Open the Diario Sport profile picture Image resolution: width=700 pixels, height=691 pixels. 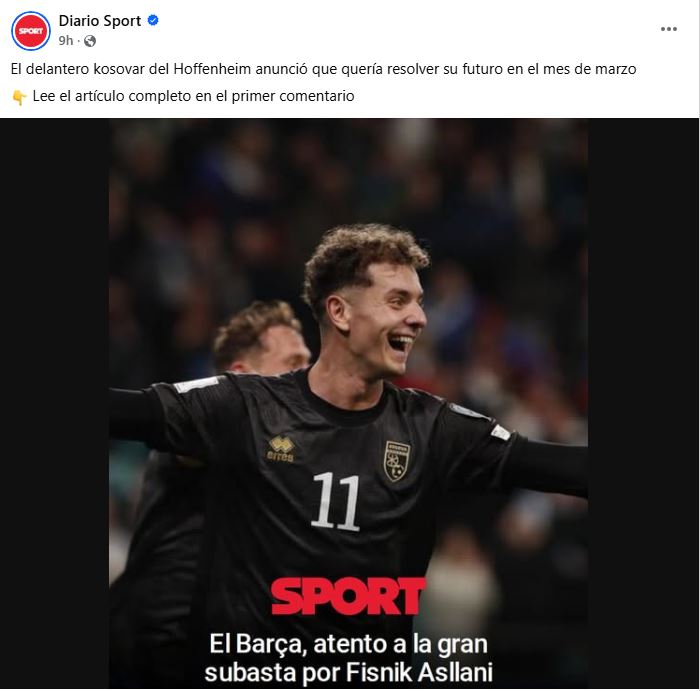tap(31, 31)
